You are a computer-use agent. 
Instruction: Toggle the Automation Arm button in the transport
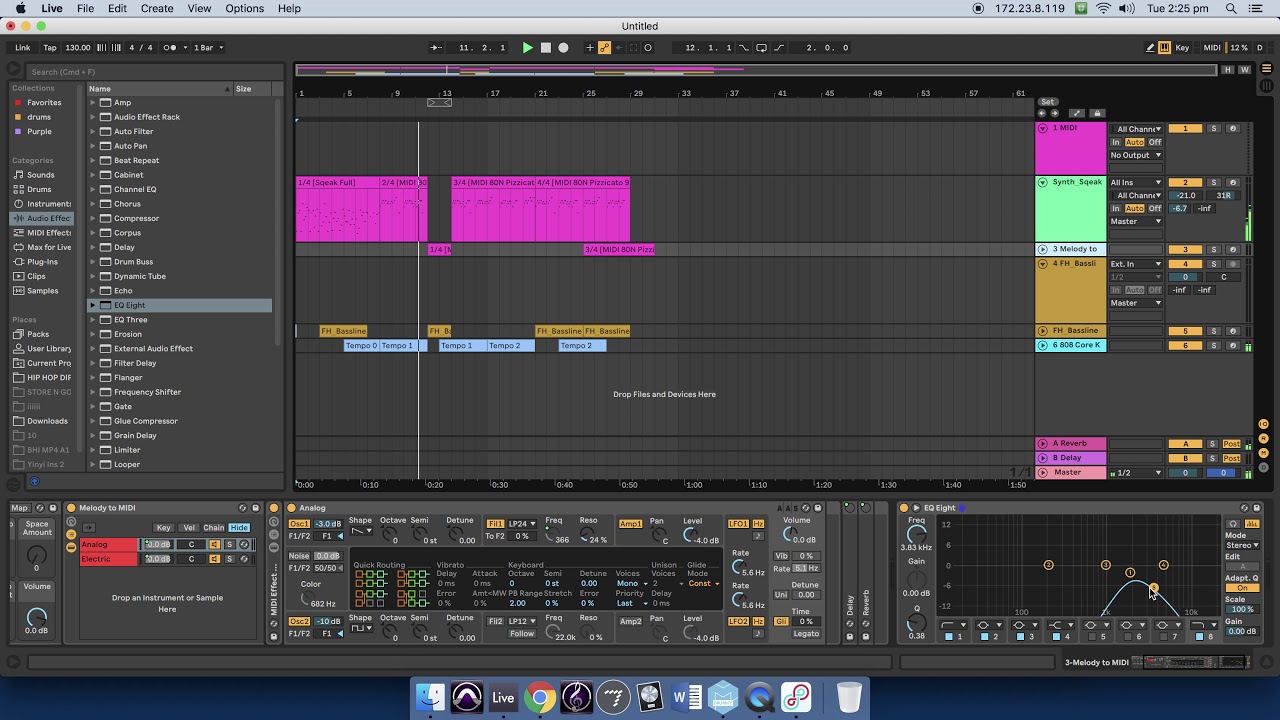tap(604, 47)
